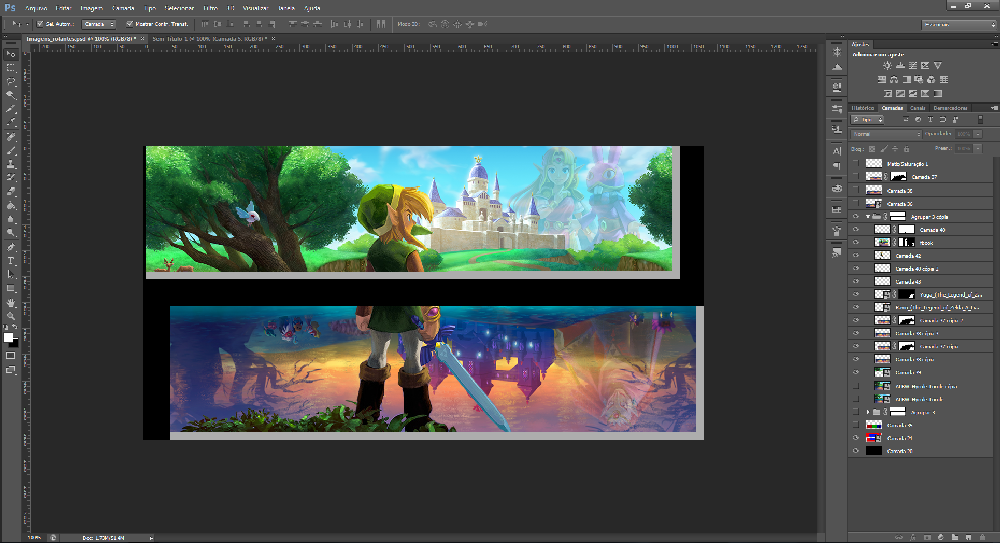This screenshot has height=543, width=1000.
Task: Select the Paint Bucket tool
Action: [11, 205]
